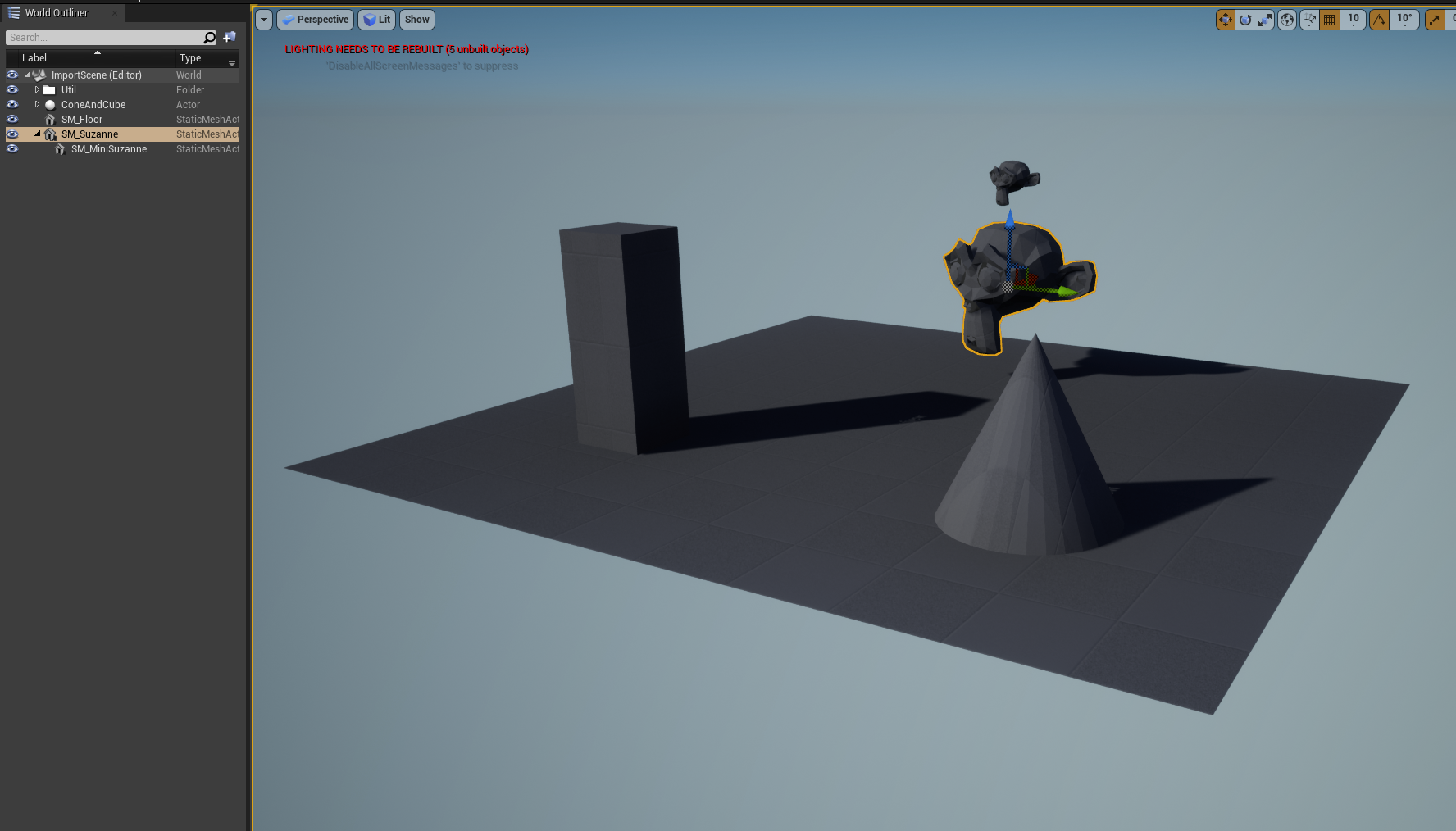Open the Lit view mode menu

(377, 20)
